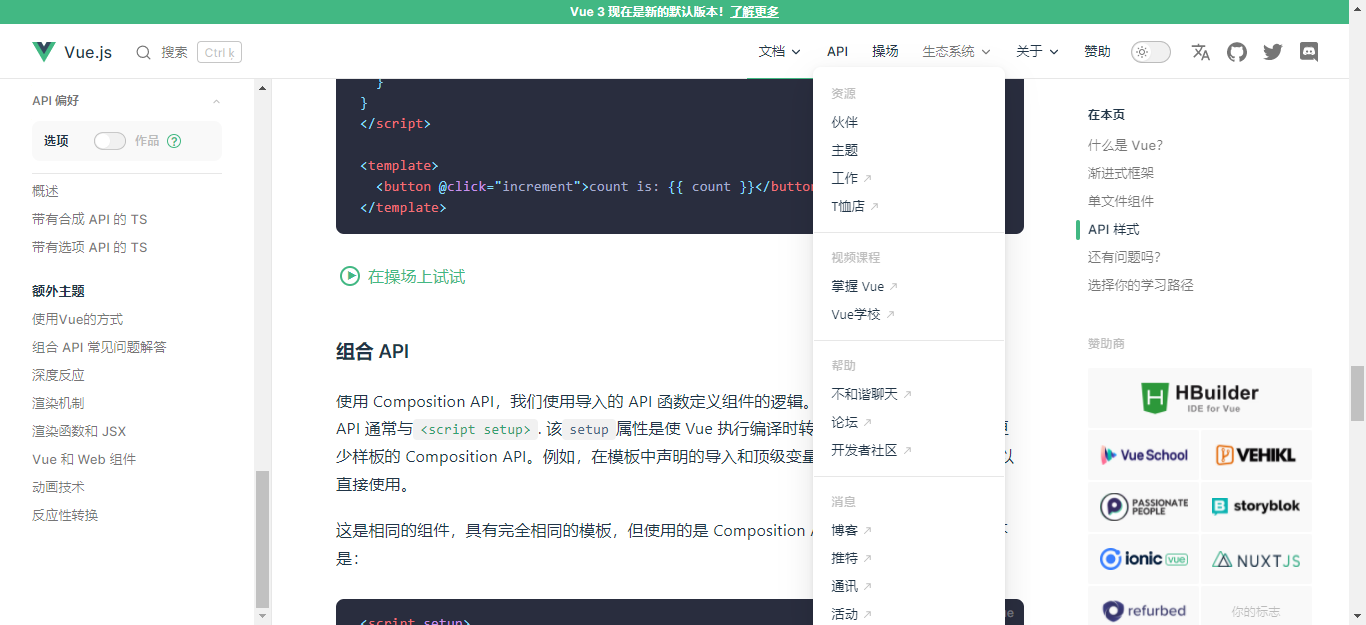Open 工作 in the ecosystem menu
This screenshot has width=1366, height=625.
click(852, 178)
